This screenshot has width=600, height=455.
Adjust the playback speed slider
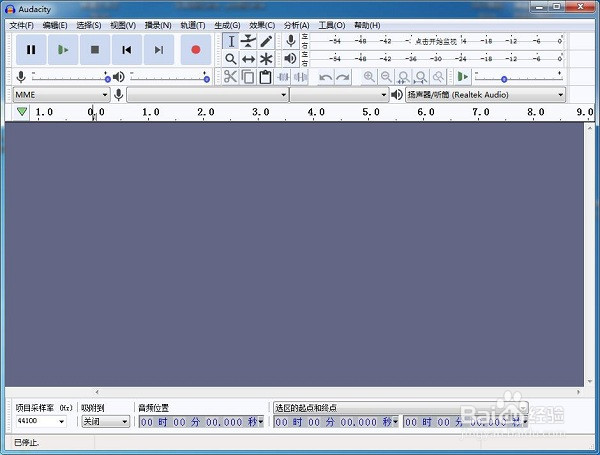(519, 78)
